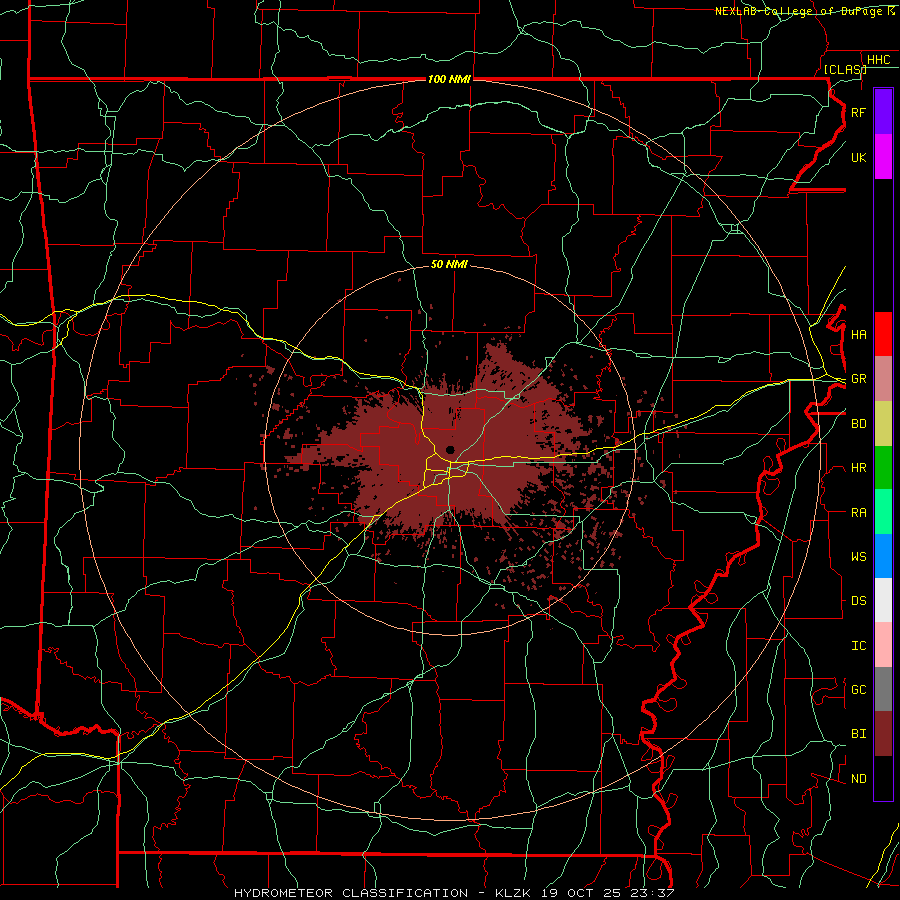Click the WS legend label

(858, 557)
